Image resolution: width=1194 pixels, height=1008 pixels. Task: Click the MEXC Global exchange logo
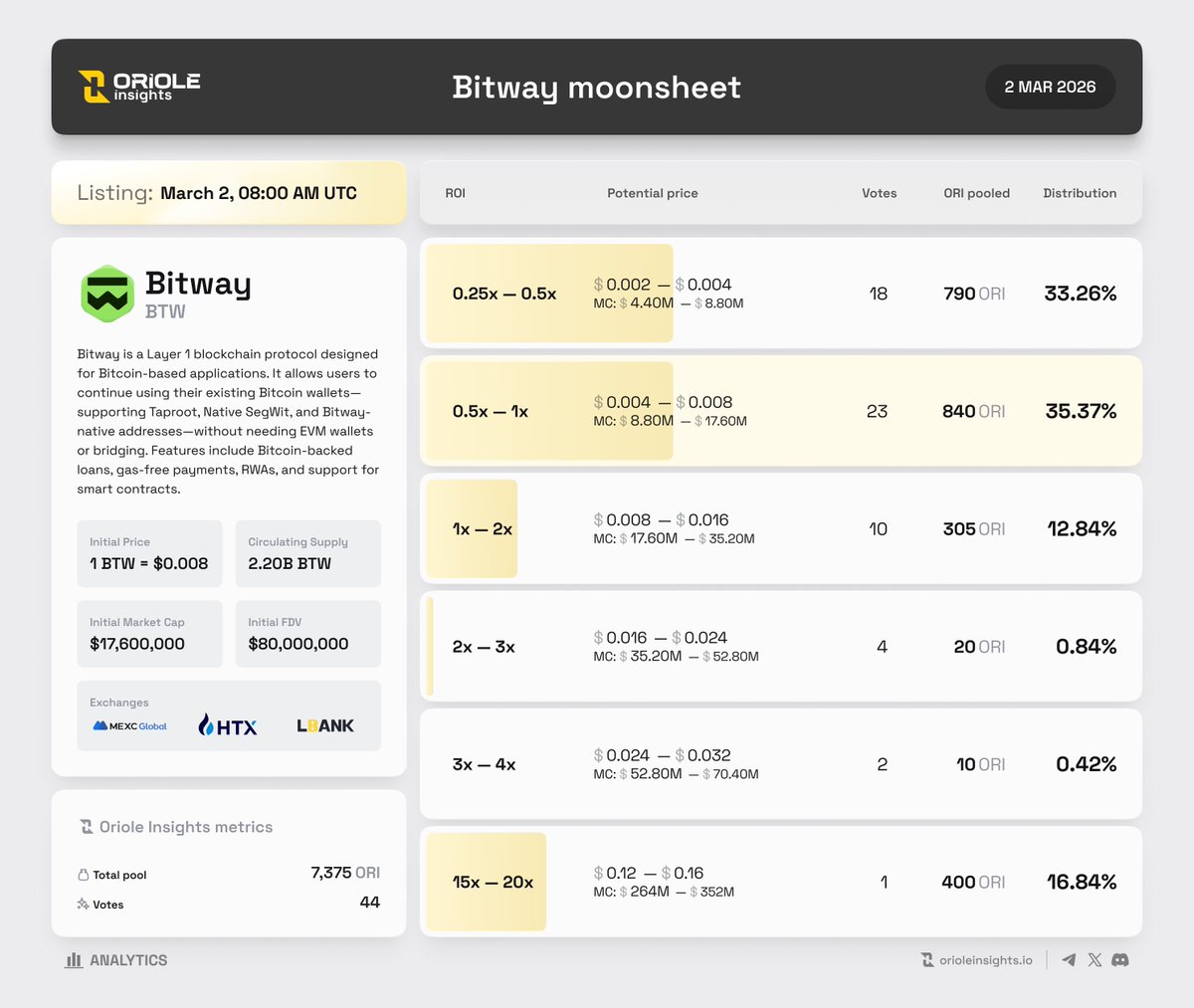point(129,726)
